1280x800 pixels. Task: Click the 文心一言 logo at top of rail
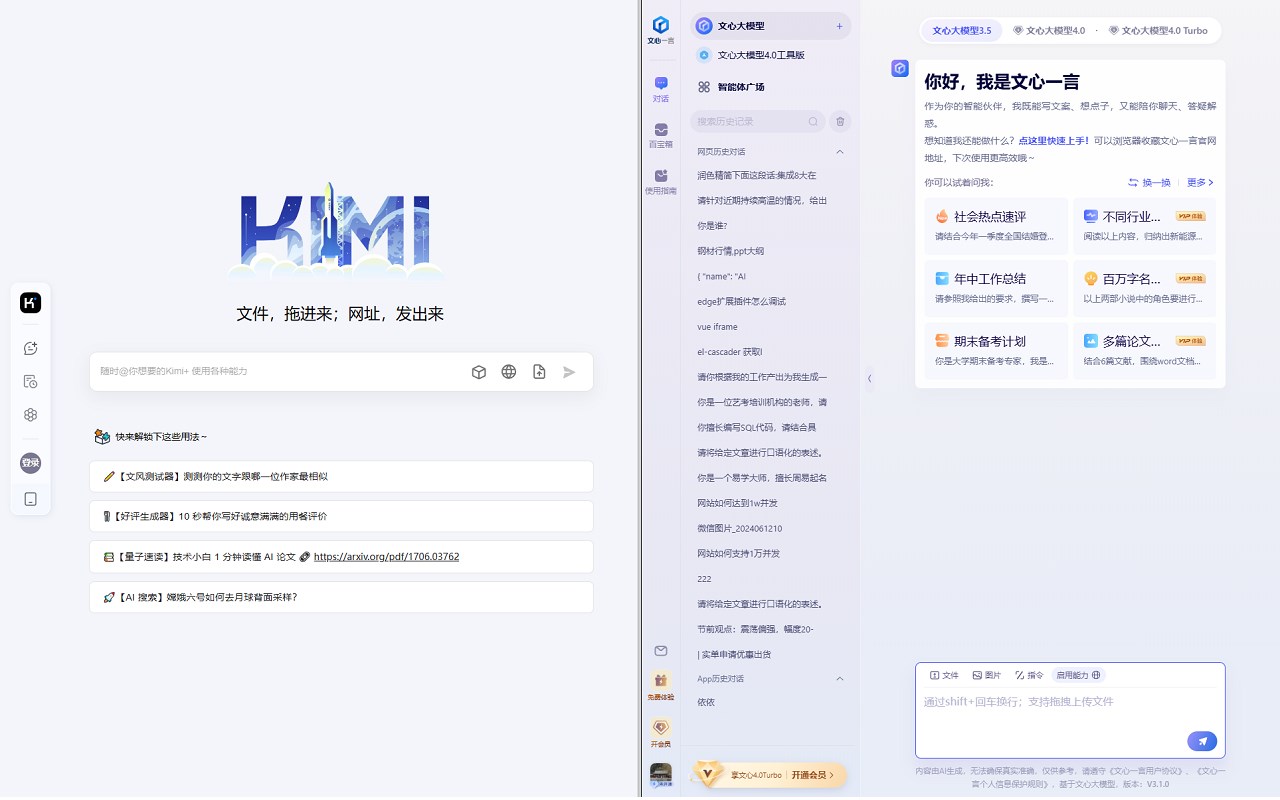point(660,30)
